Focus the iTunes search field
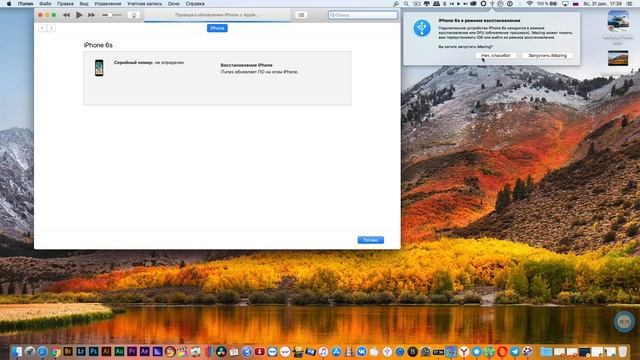Image resolution: width=640 pixels, height=360 pixels. click(x=362, y=15)
